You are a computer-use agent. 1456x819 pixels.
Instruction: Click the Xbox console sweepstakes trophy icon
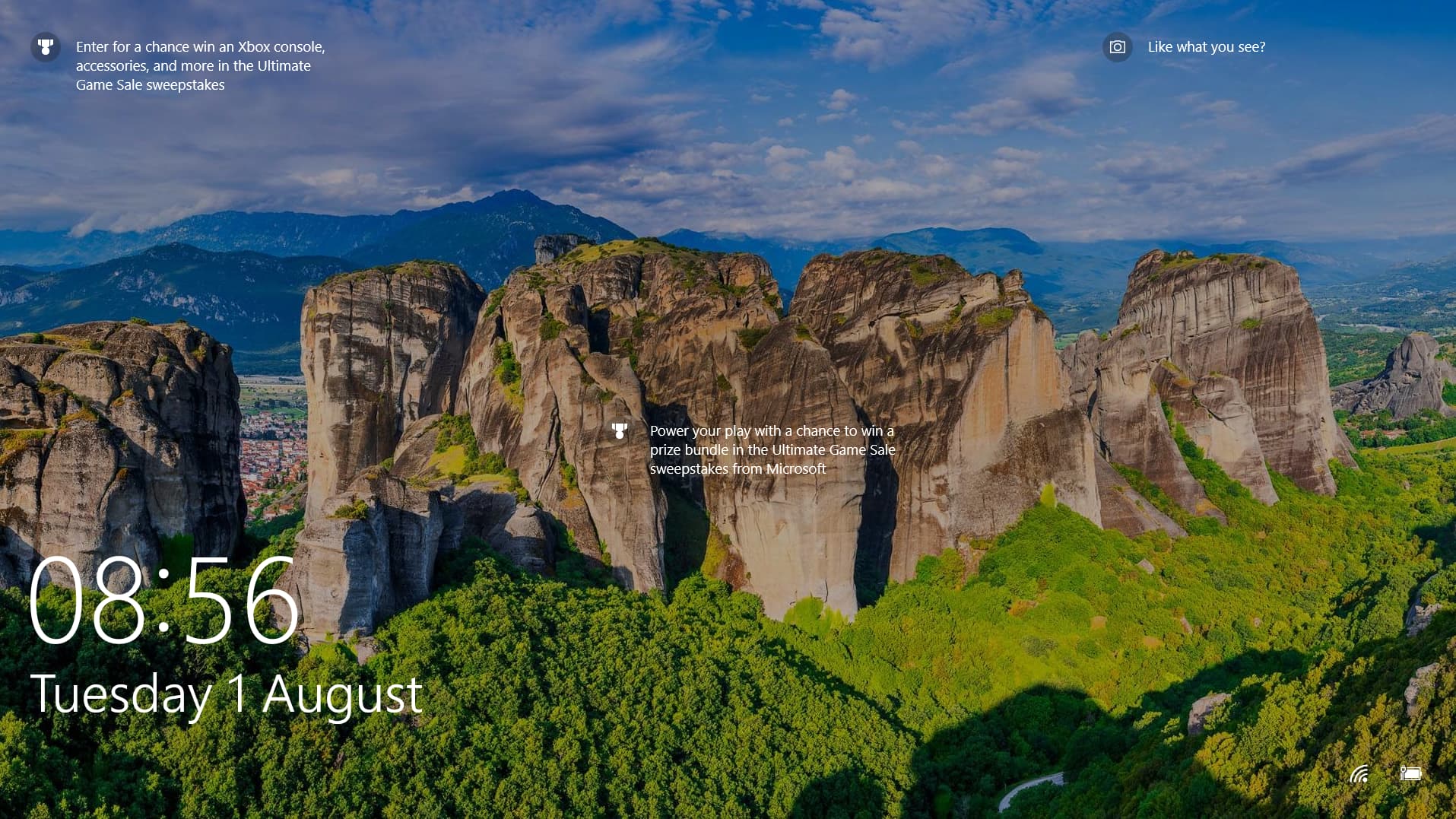click(46, 47)
